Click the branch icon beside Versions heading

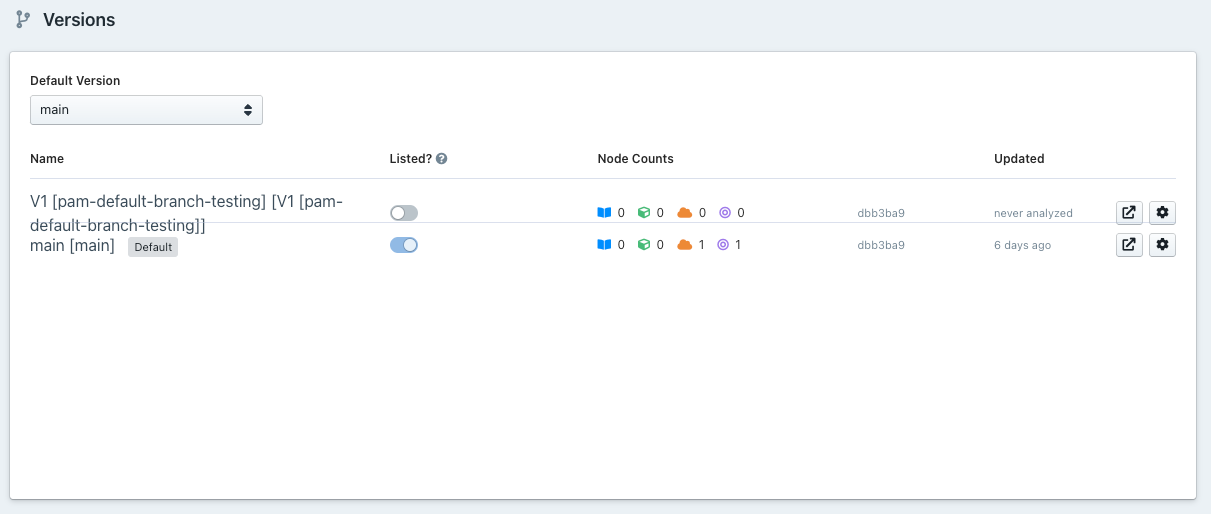pos(23,19)
